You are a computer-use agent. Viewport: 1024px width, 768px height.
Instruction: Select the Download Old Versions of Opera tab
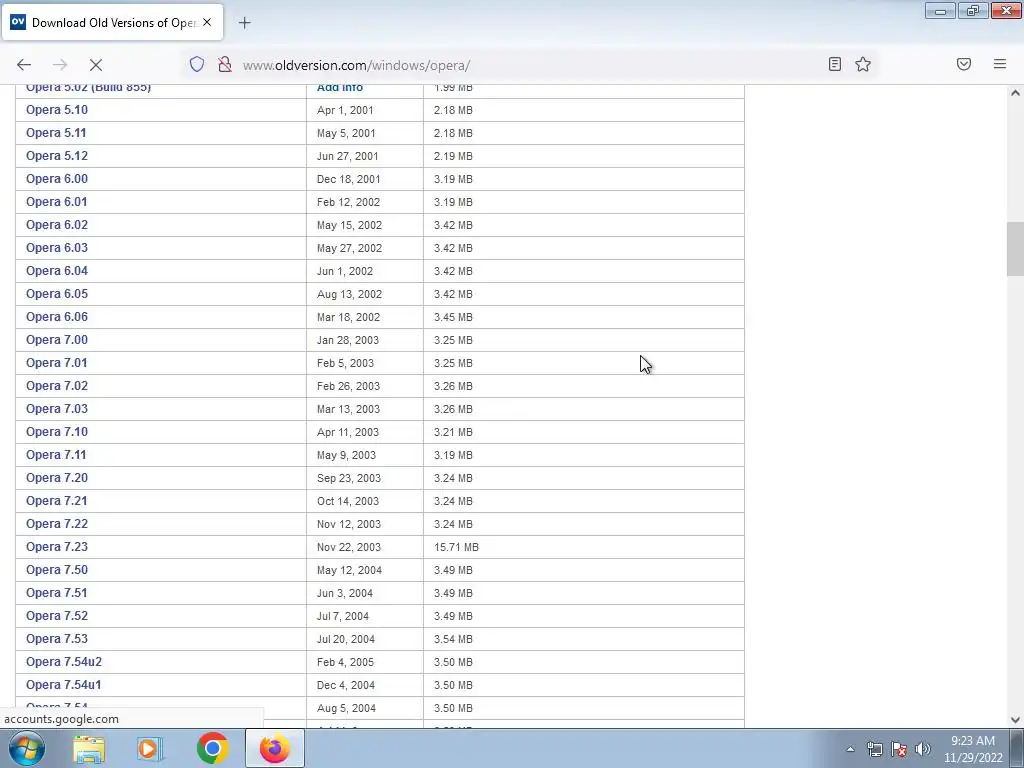(x=112, y=22)
